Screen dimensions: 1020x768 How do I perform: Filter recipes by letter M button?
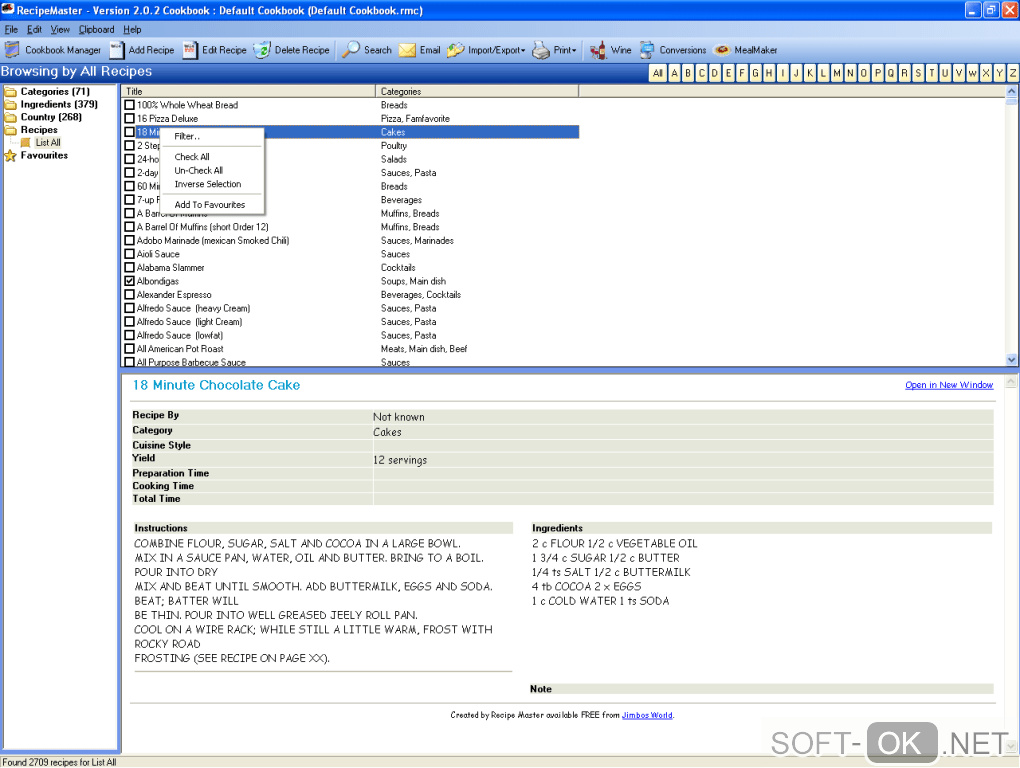[x=837, y=73]
